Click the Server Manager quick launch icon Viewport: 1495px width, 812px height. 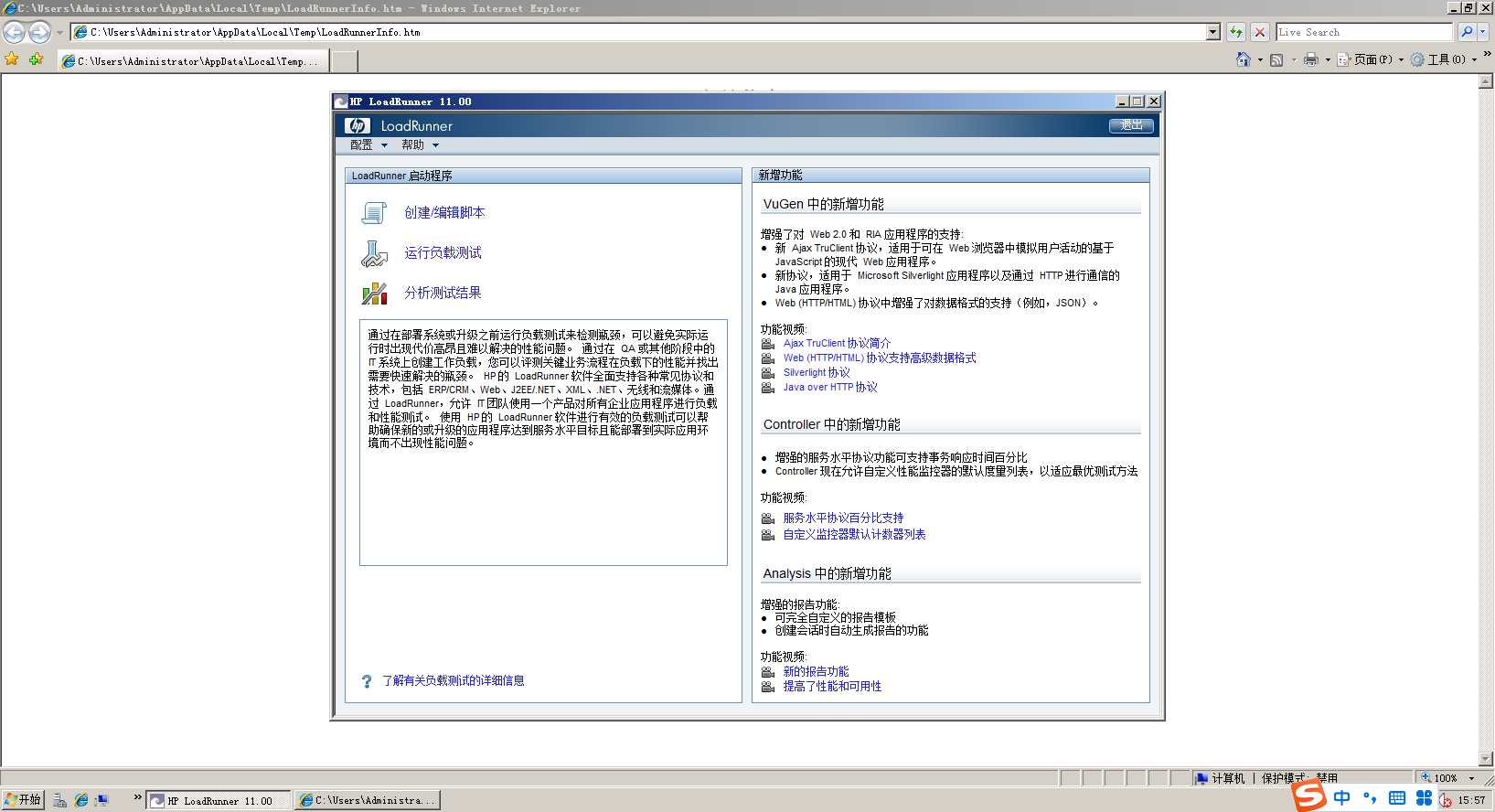(x=59, y=800)
